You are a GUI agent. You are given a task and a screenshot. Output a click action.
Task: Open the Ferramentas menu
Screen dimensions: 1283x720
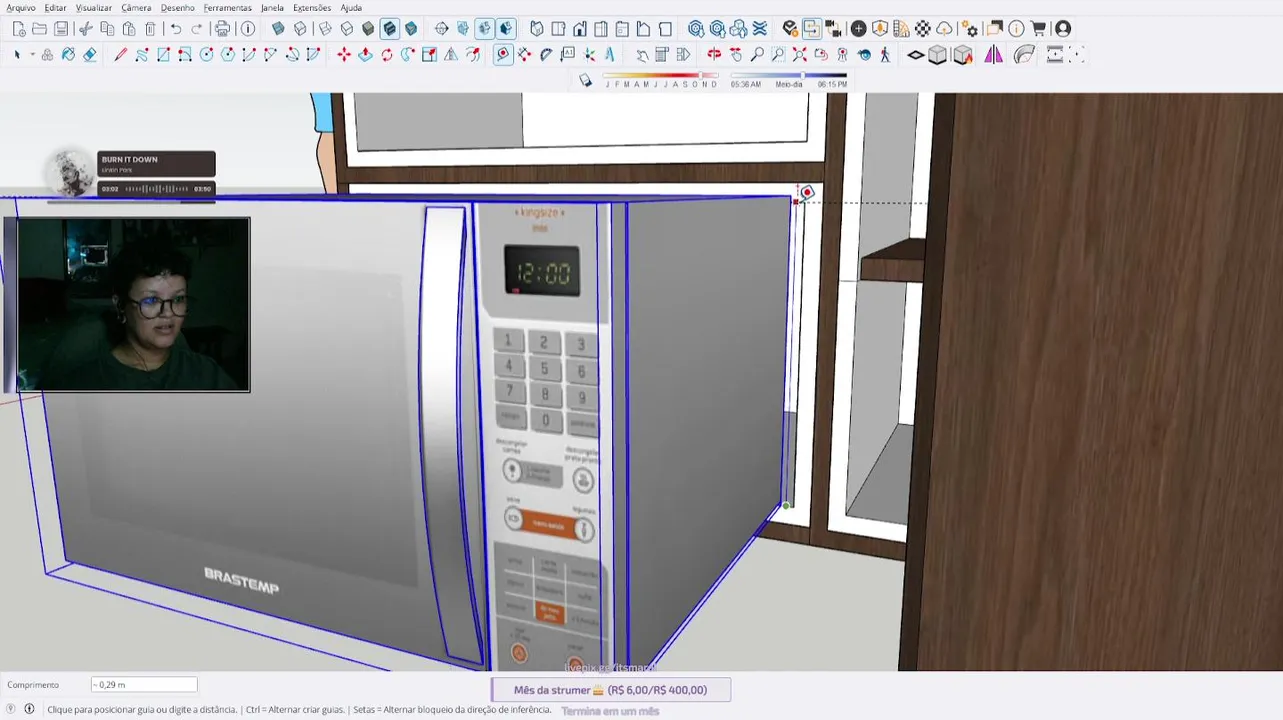click(227, 7)
